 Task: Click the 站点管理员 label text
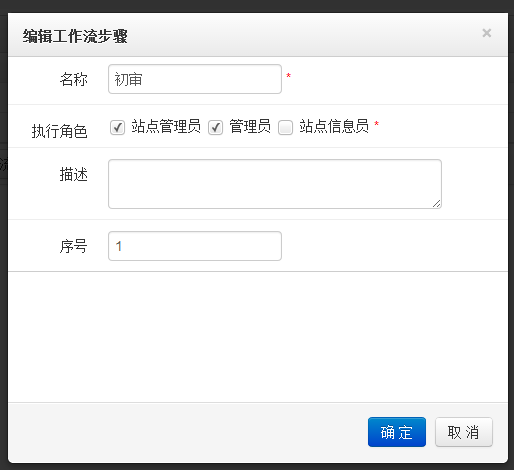[x=166, y=126]
